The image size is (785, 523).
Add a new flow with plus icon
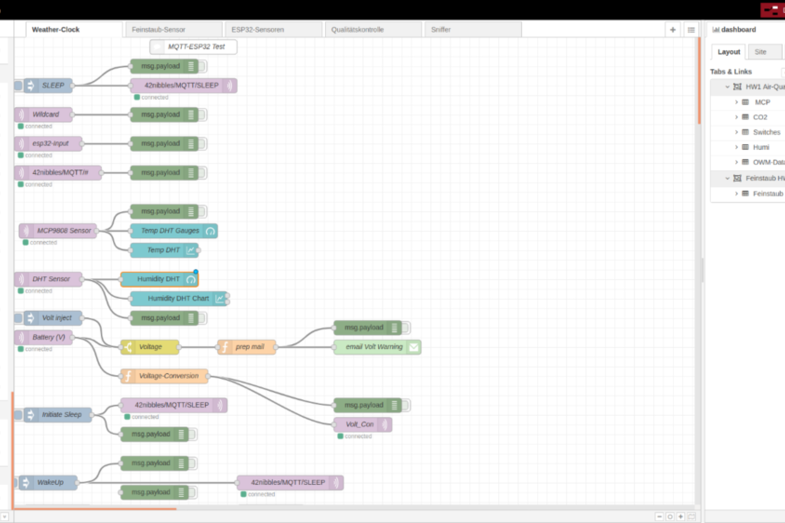pyautogui.click(x=672, y=30)
